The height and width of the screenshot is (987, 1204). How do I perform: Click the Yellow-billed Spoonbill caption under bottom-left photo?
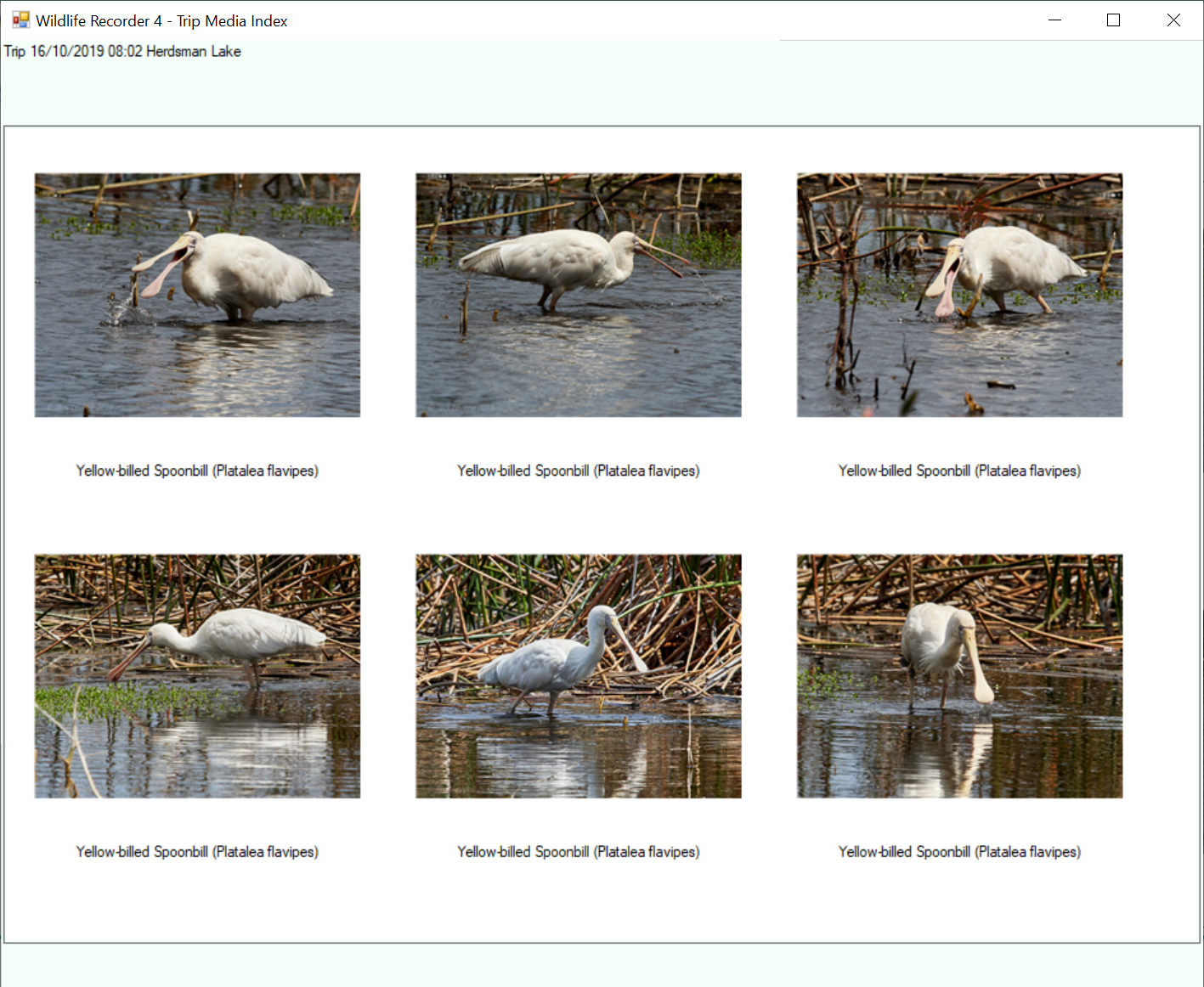(x=197, y=852)
